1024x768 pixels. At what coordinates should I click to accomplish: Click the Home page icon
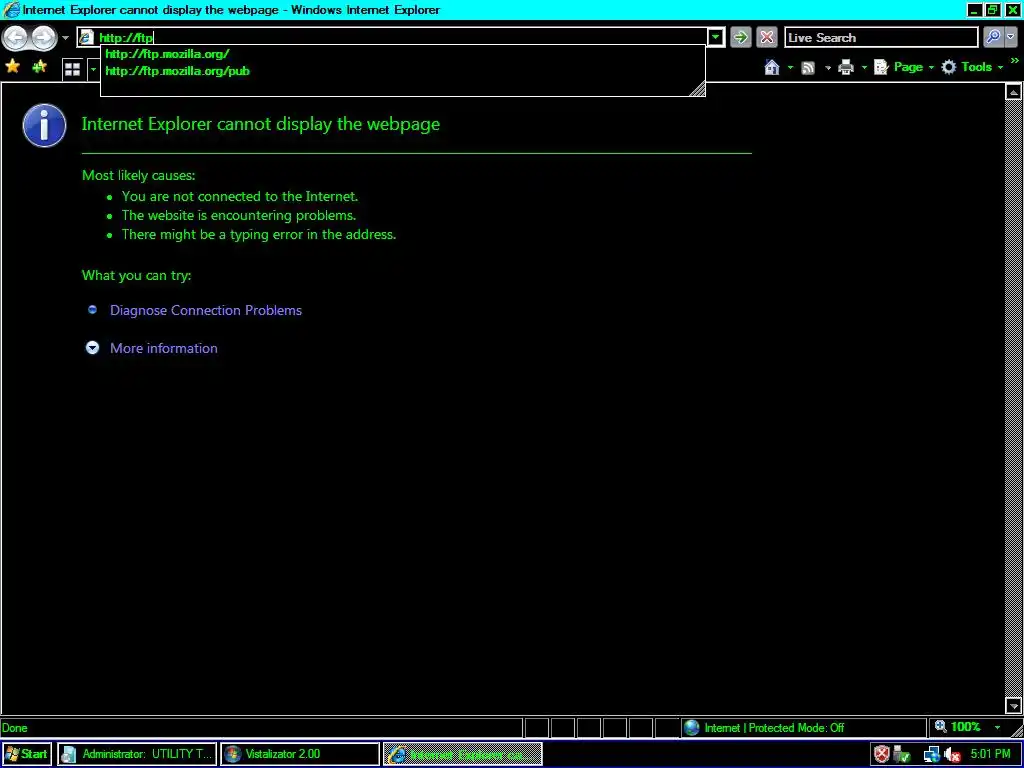(x=772, y=67)
